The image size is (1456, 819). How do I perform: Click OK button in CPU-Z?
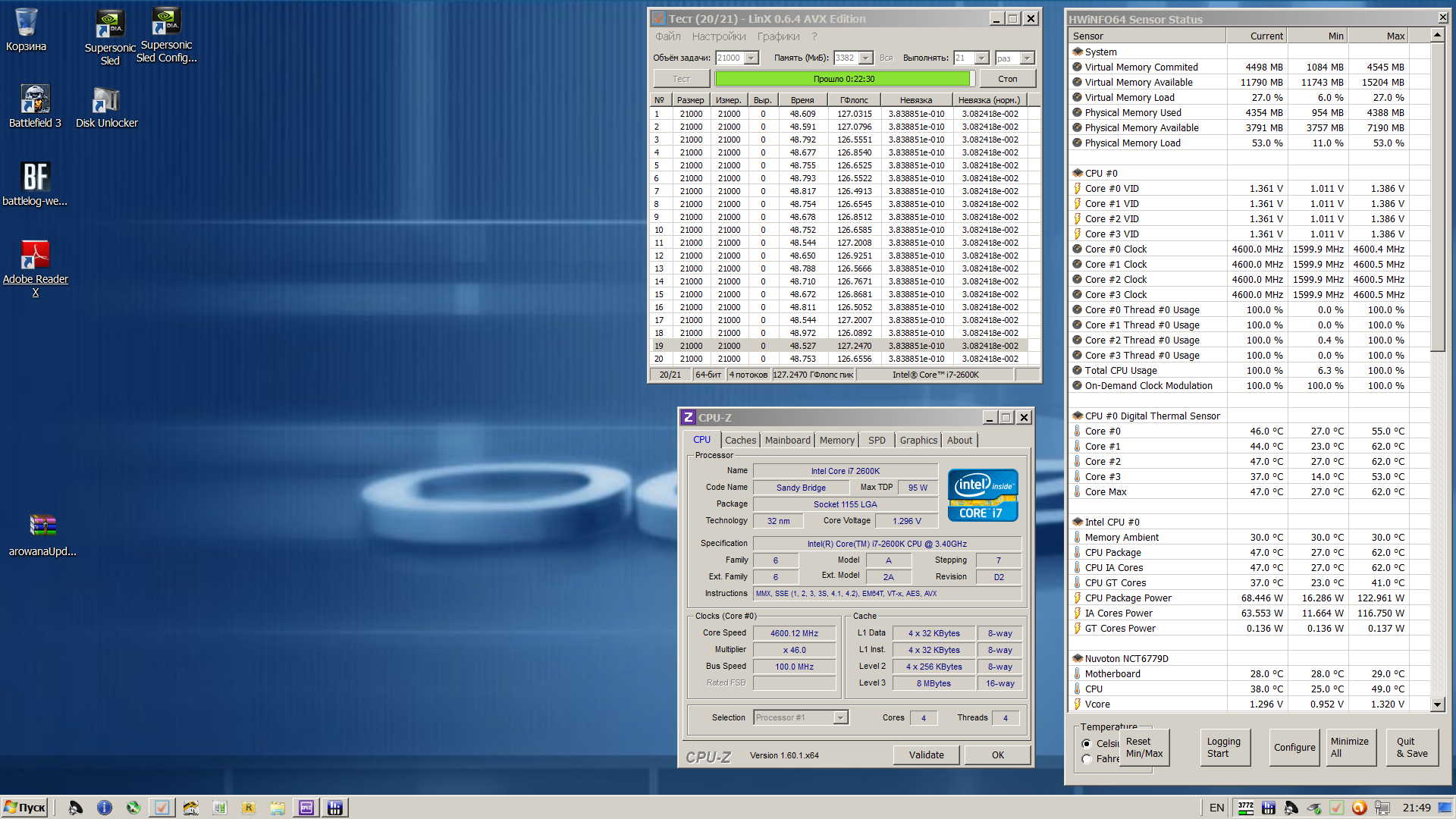pyautogui.click(x=998, y=755)
